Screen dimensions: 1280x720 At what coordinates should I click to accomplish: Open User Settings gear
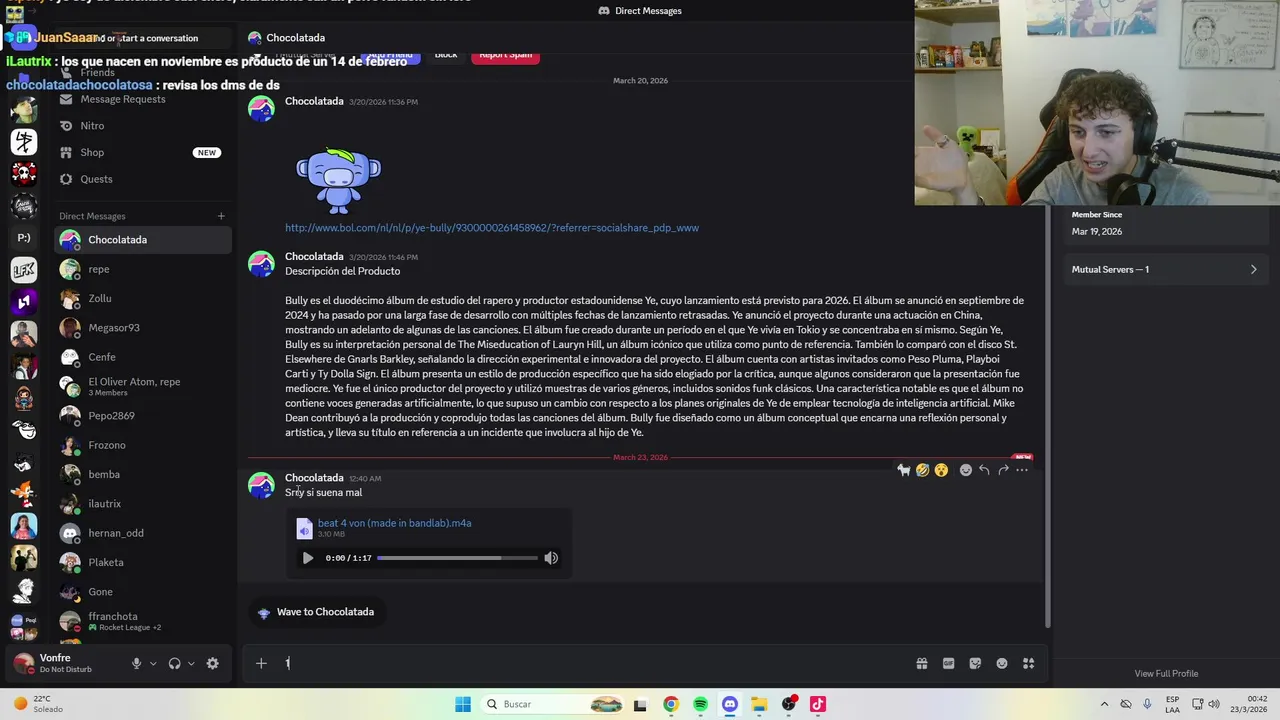coord(212,663)
